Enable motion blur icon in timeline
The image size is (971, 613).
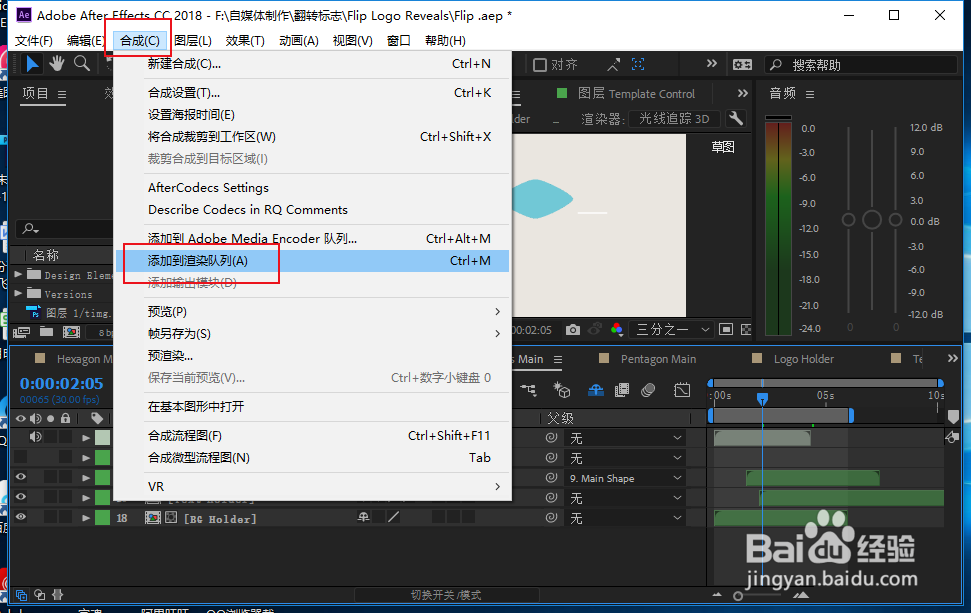[x=648, y=390]
